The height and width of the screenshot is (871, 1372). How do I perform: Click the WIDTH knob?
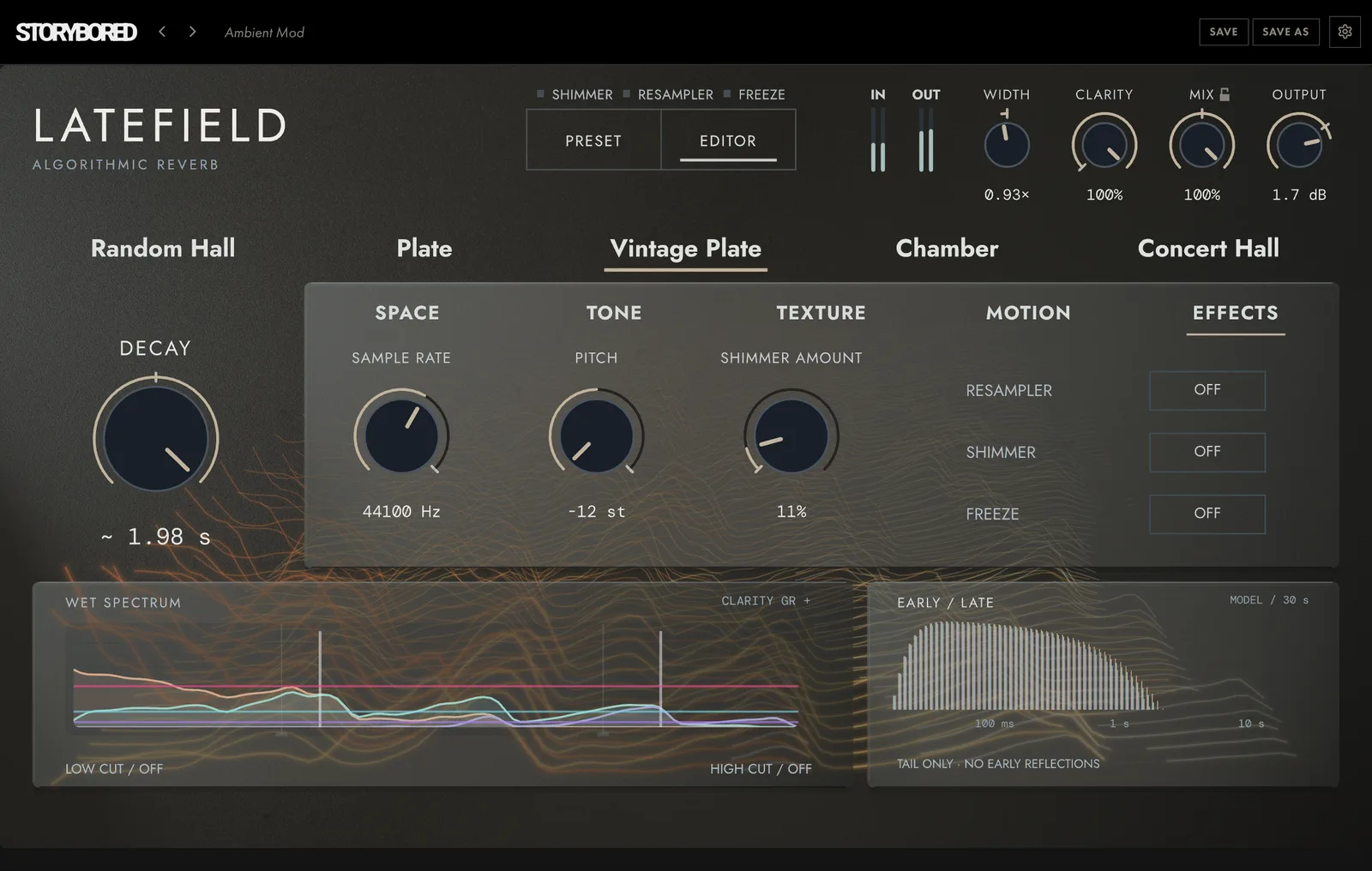click(x=1007, y=144)
